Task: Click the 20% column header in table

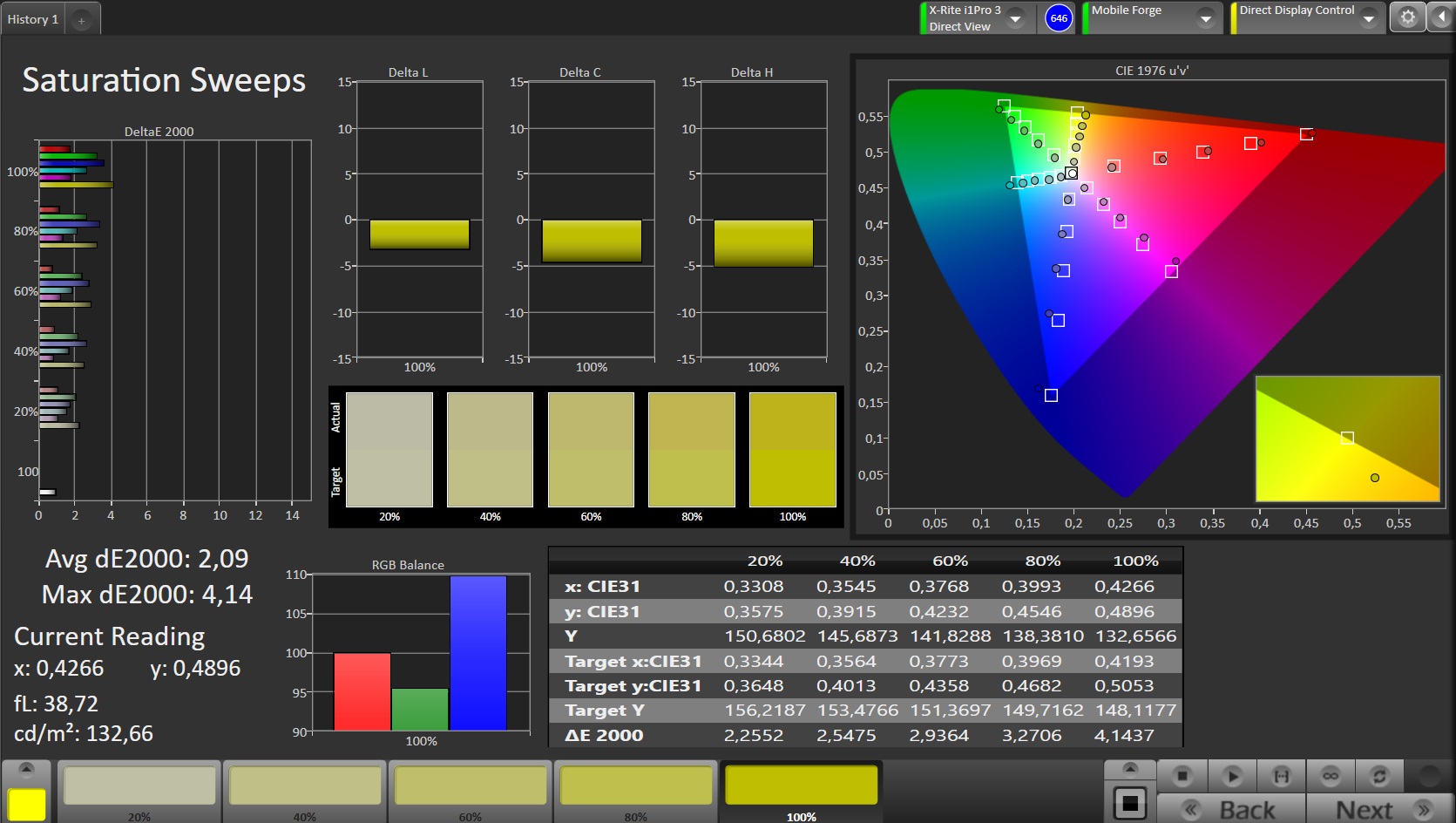Action: click(764, 561)
